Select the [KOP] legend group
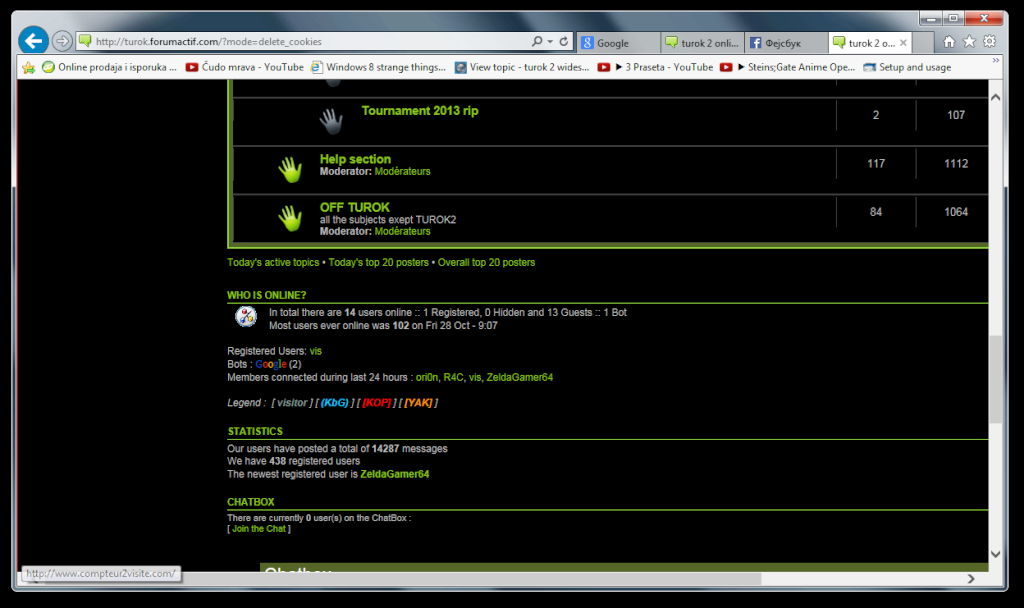Image resolution: width=1024 pixels, height=608 pixels. click(377, 403)
